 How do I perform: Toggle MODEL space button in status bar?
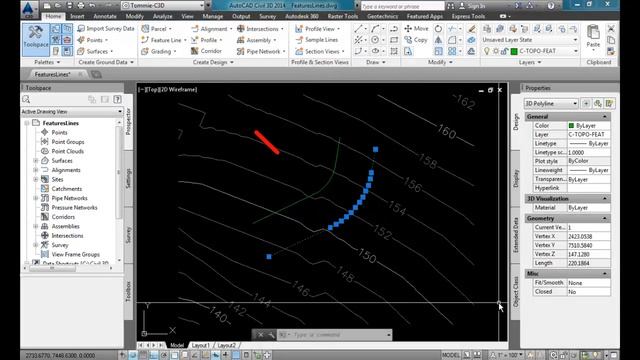pyautogui.click(x=451, y=355)
